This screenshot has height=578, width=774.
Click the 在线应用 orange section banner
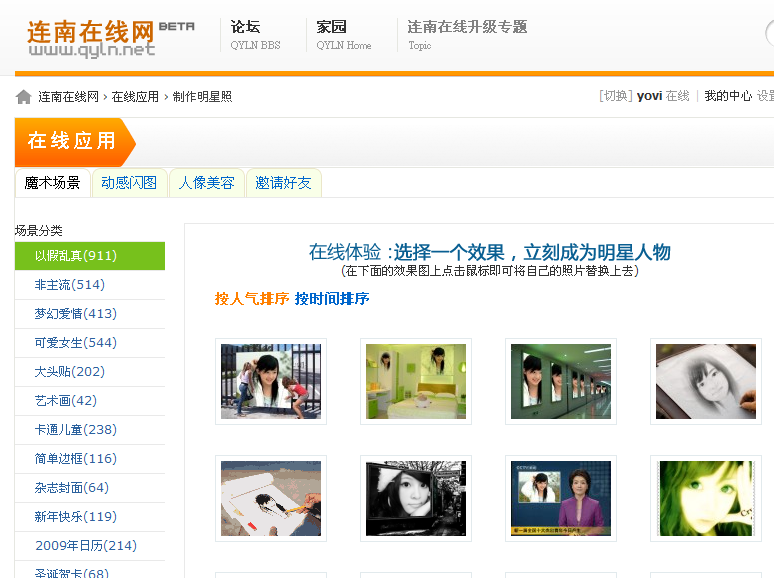coord(75,142)
